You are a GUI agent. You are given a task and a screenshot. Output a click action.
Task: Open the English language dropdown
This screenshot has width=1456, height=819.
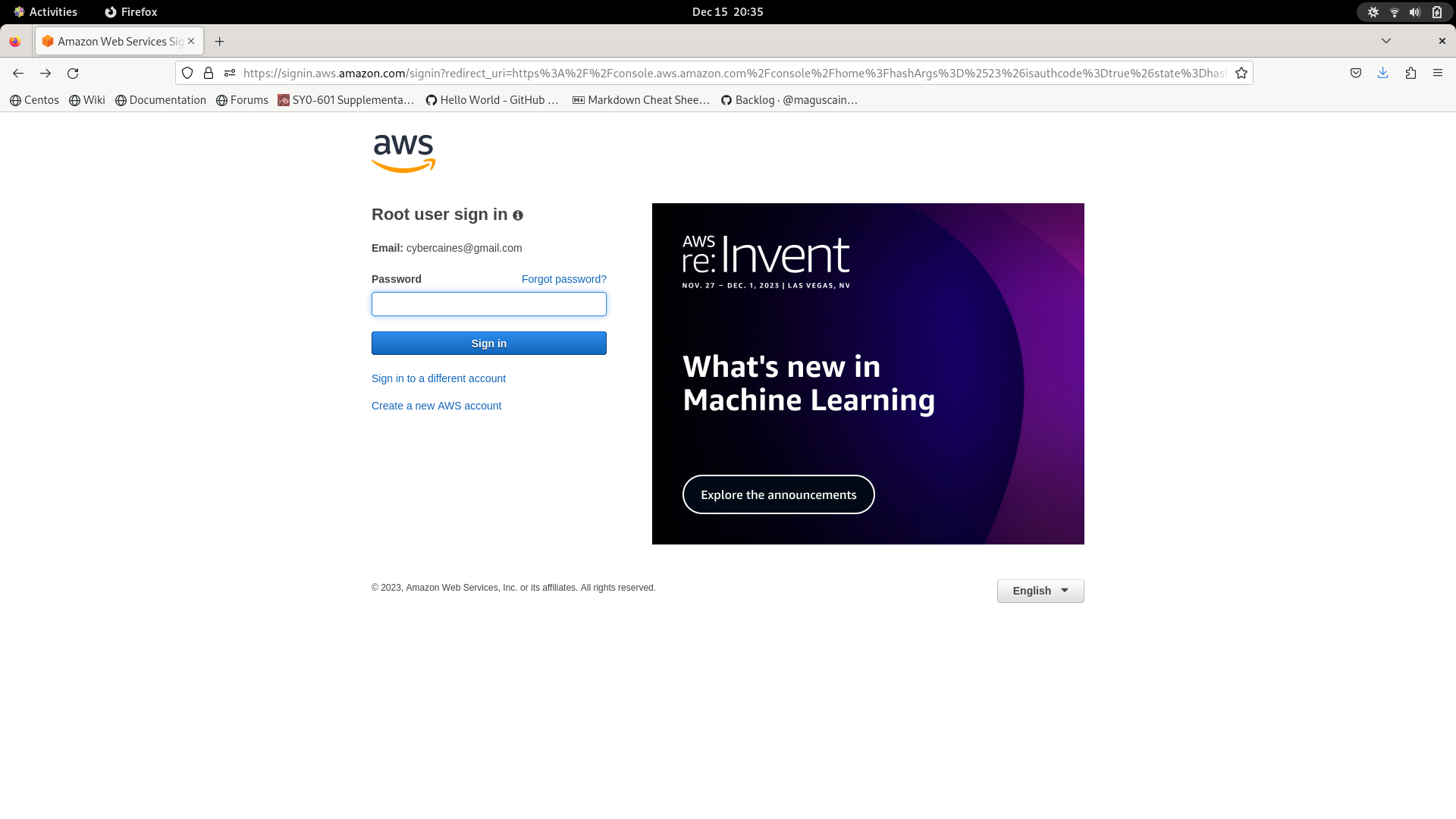pyautogui.click(x=1040, y=591)
